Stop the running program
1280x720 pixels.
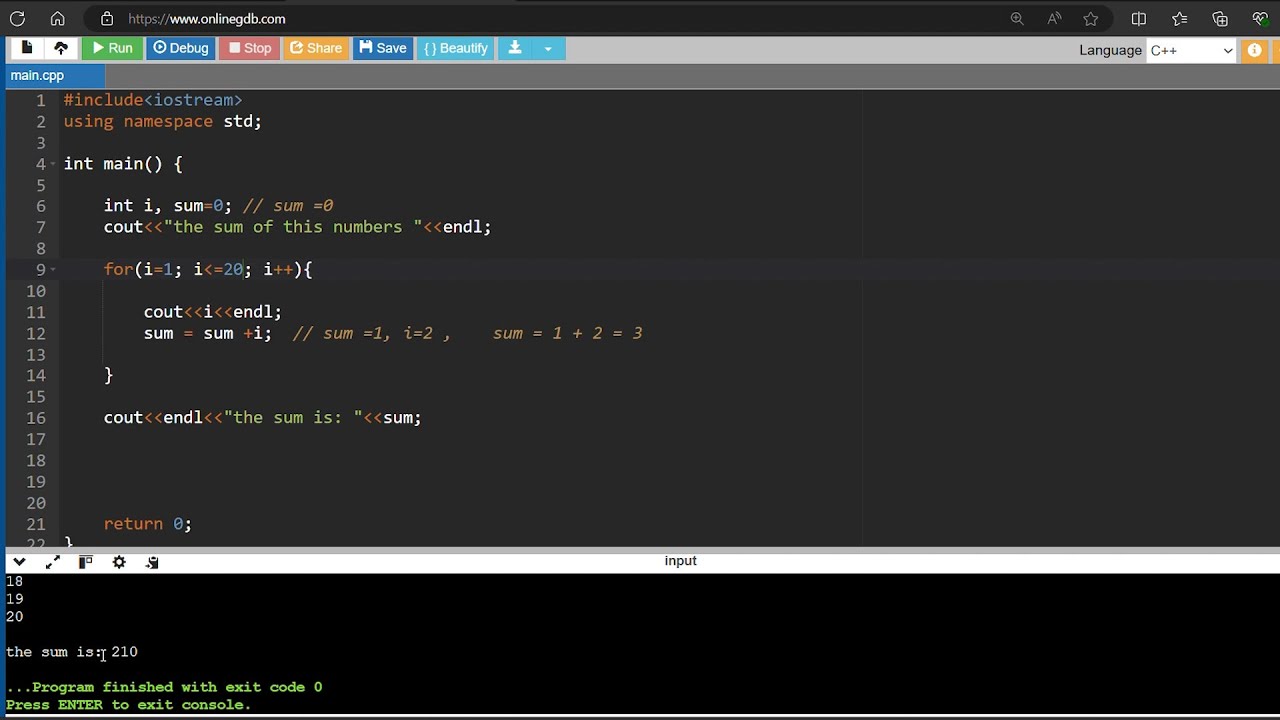[250, 48]
